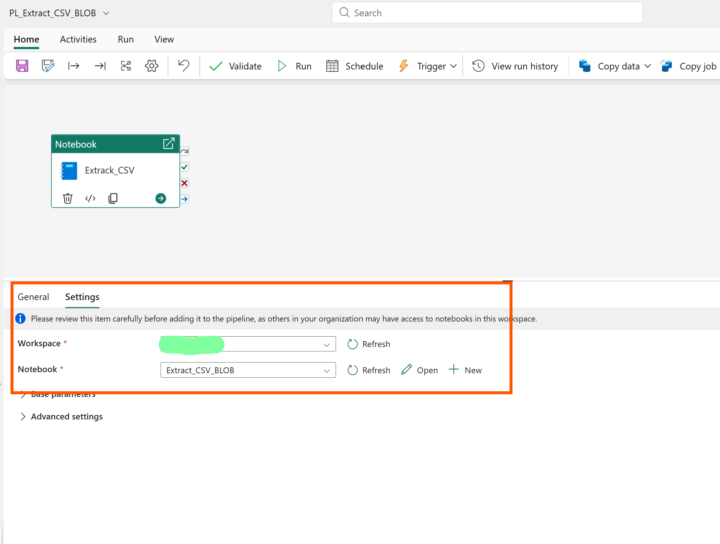Image resolution: width=720 pixels, height=544 pixels.
Task: Refresh the Notebook list
Action: click(x=369, y=370)
